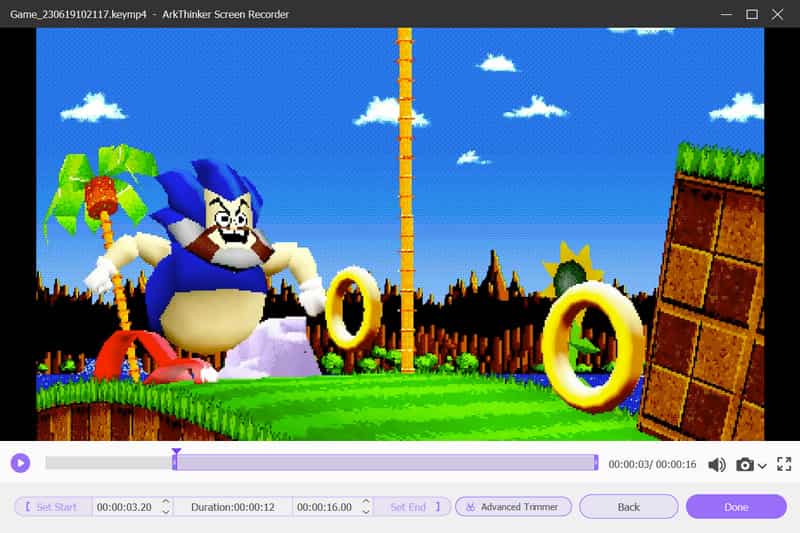Enter fullscreen preview mode
Viewport: 800px width, 533px height.
(x=784, y=464)
